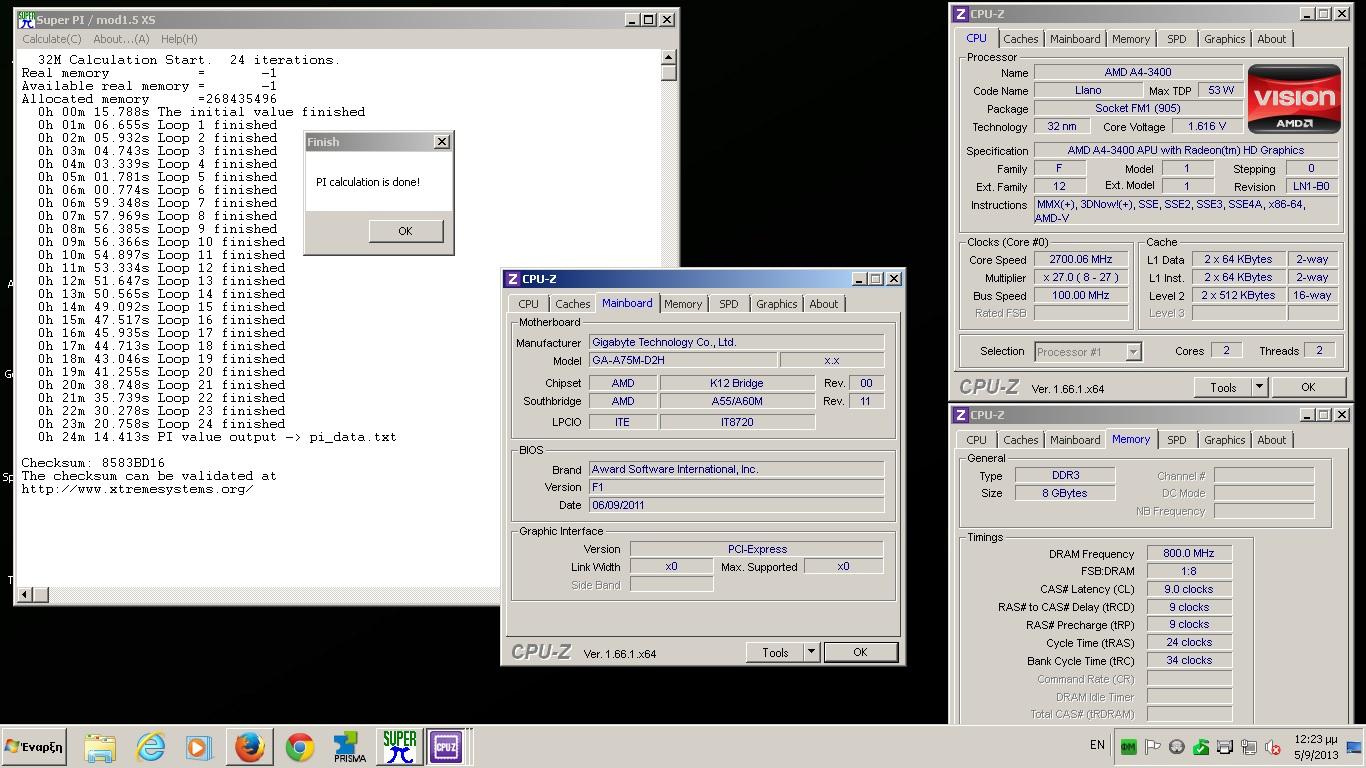Click Tools button in Mainboard CPU-Z window

tap(775, 652)
